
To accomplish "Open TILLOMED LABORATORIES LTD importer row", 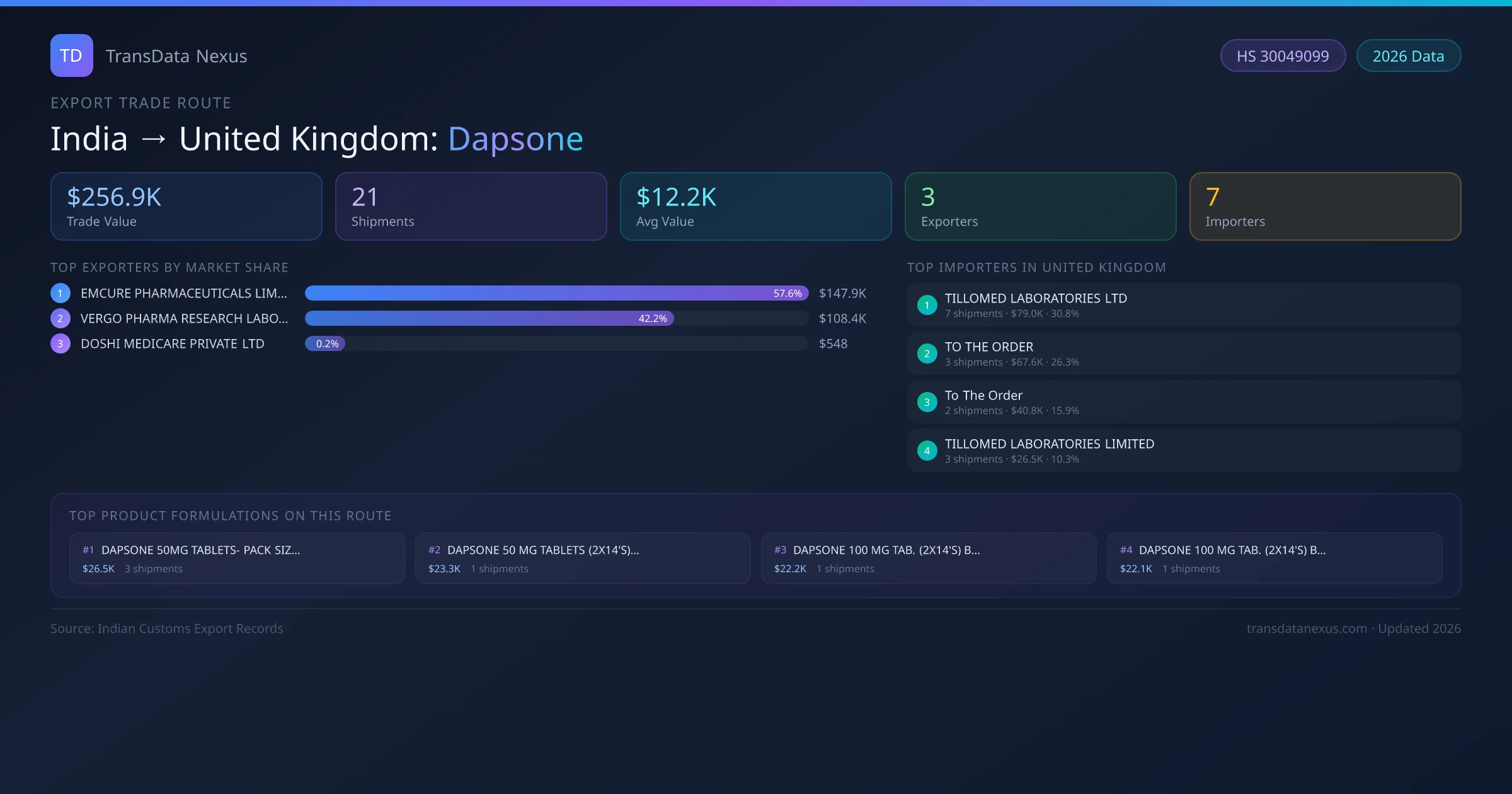I will tap(1183, 305).
